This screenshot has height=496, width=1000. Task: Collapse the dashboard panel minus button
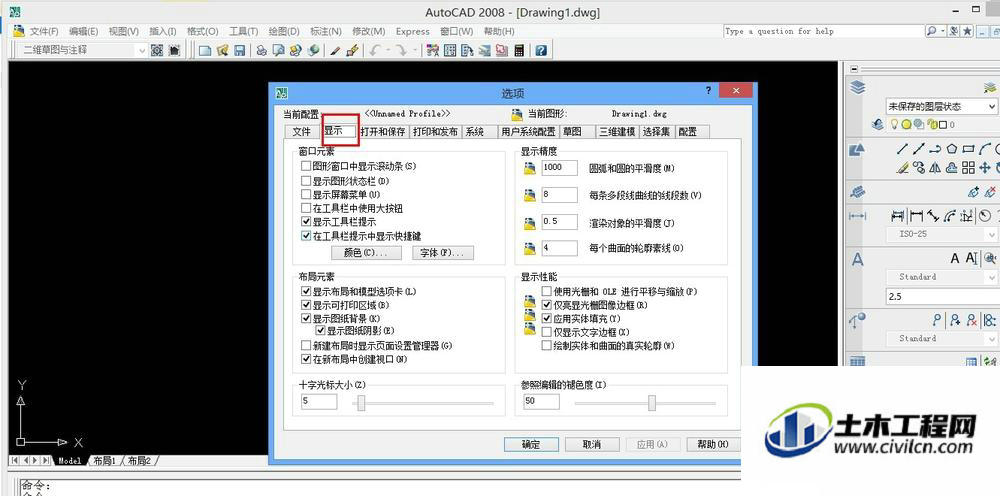pos(854,69)
